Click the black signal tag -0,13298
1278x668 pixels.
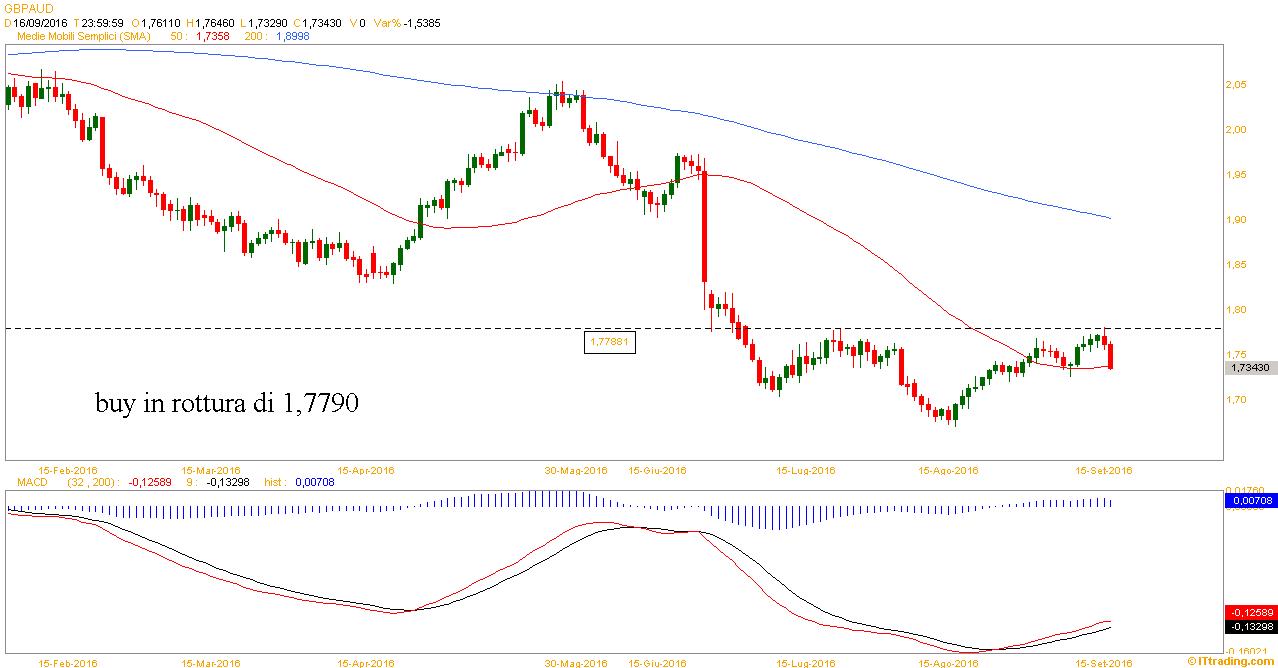pyautogui.click(x=1250, y=627)
